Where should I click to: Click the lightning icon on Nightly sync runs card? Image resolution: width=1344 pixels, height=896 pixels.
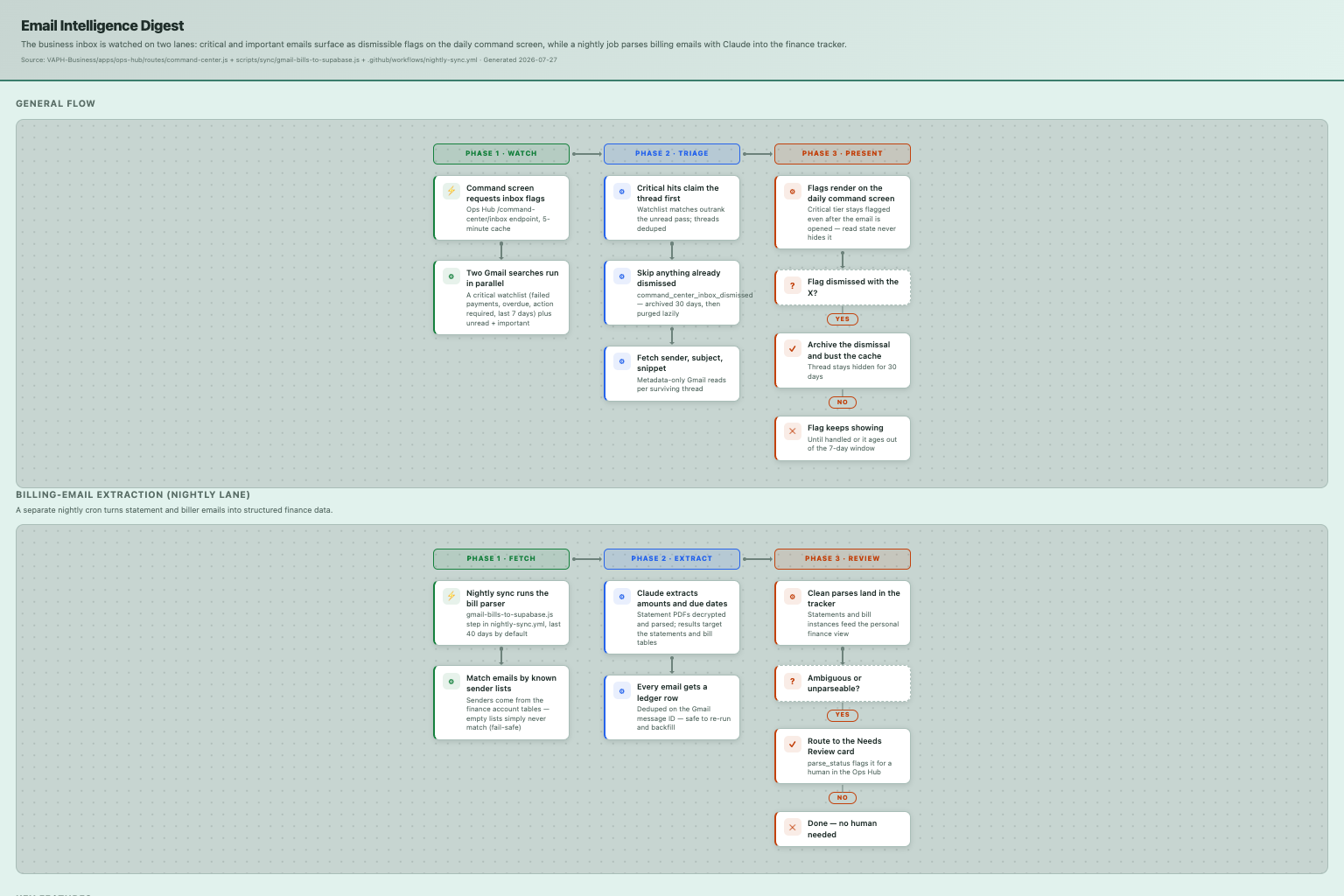click(x=451, y=596)
